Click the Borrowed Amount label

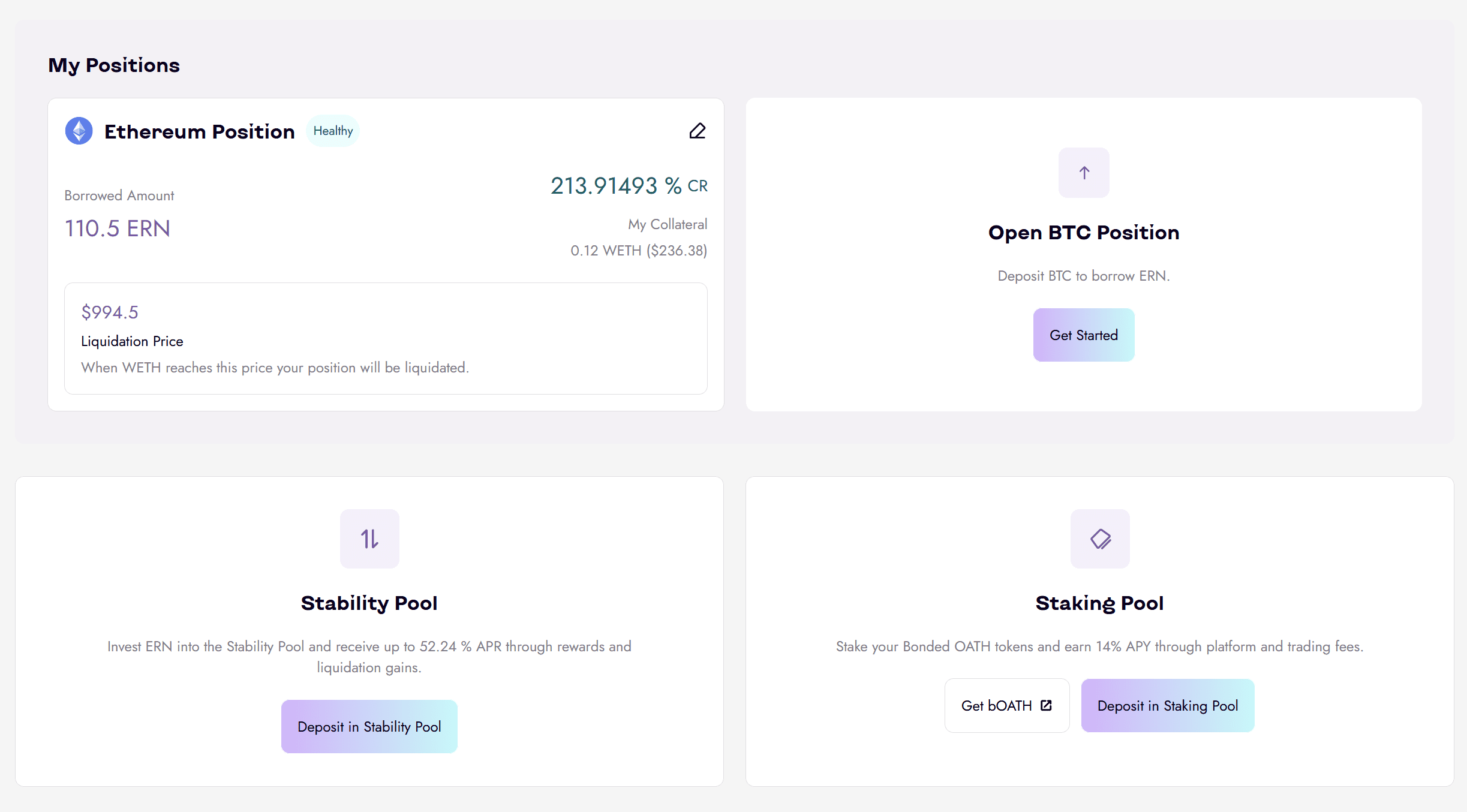(x=119, y=196)
